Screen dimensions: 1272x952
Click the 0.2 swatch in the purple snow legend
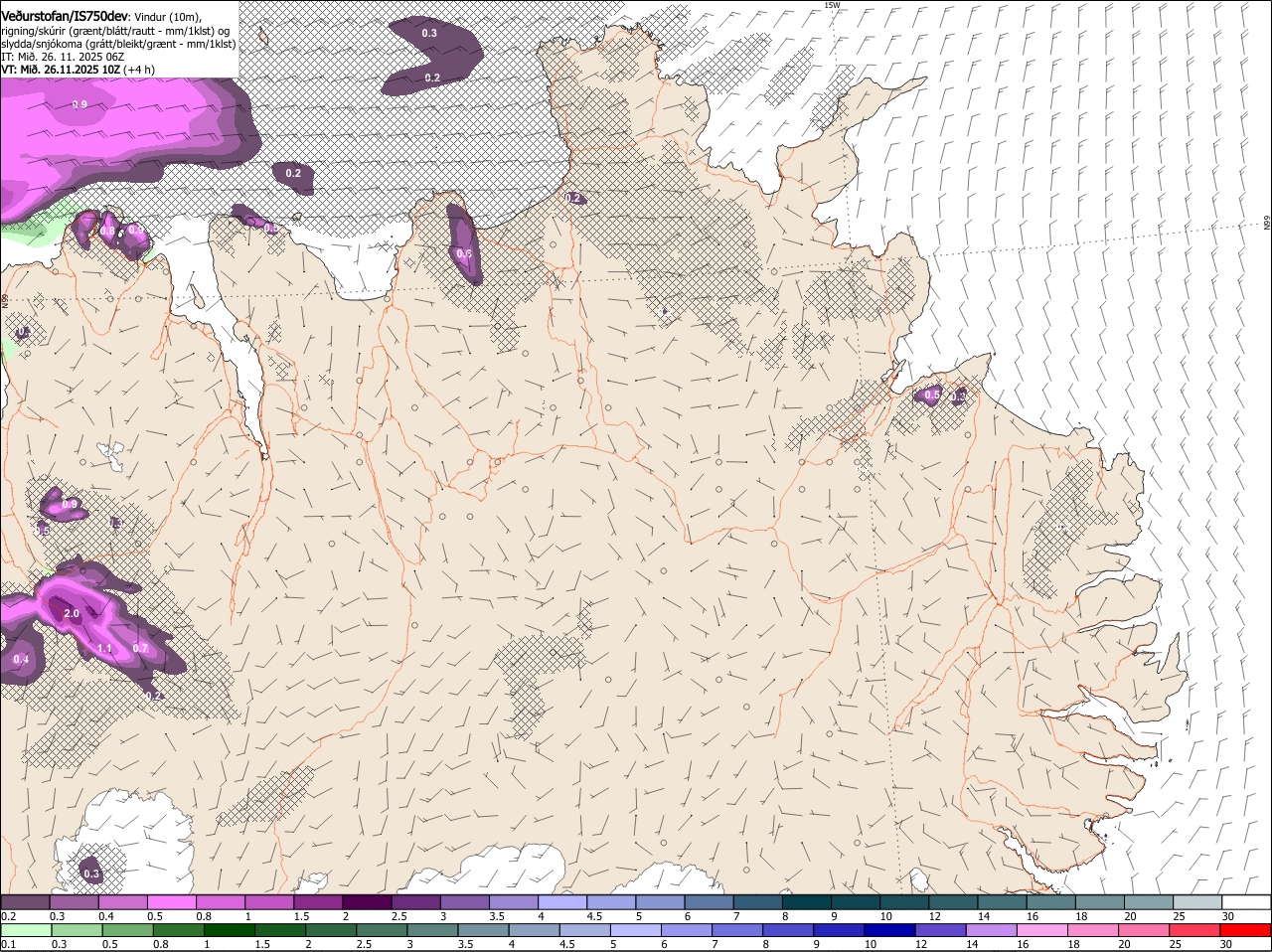pos(25,901)
